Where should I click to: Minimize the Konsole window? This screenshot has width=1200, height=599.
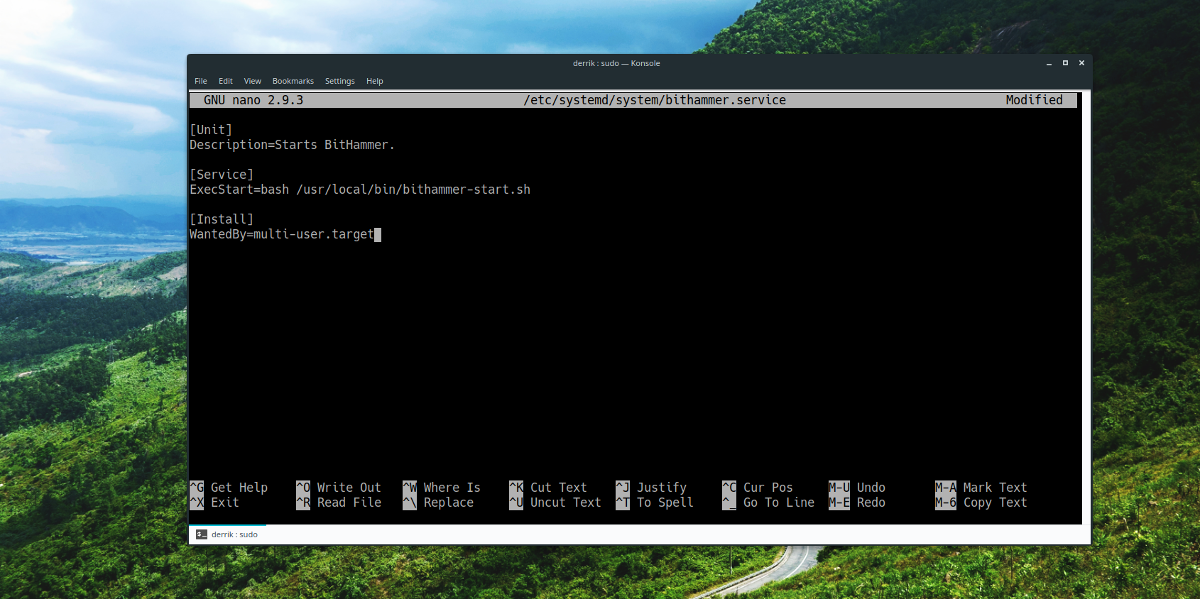(1048, 63)
